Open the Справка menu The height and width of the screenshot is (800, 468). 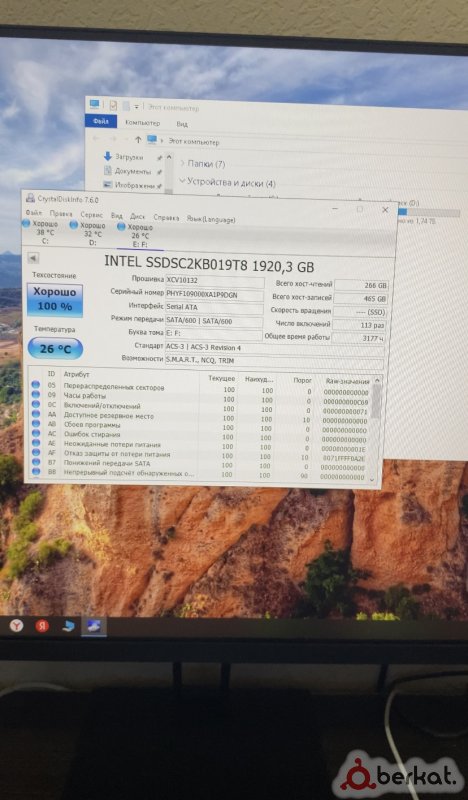click(166, 218)
